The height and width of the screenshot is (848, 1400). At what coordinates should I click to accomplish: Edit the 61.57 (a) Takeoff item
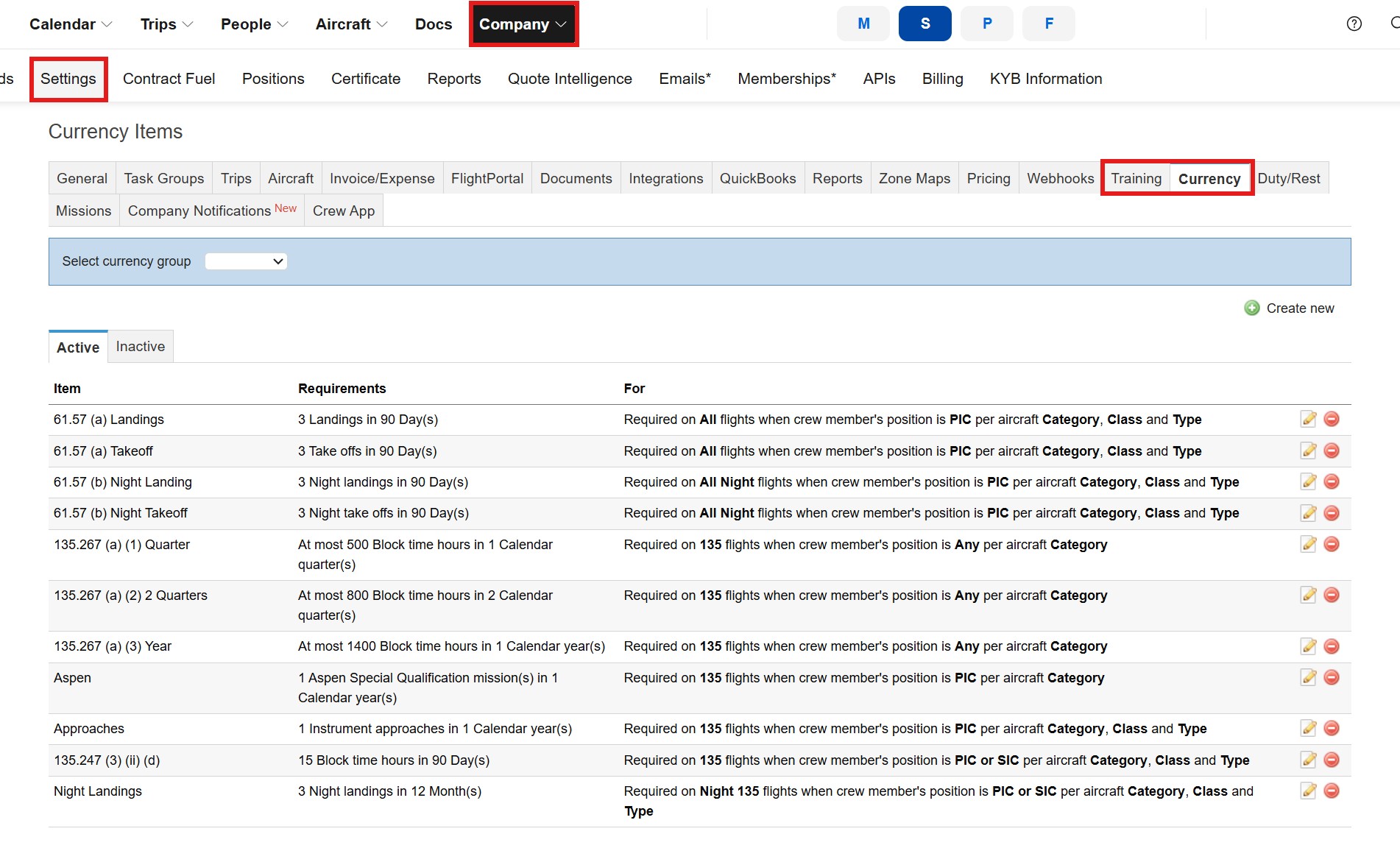(x=1308, y=451)
